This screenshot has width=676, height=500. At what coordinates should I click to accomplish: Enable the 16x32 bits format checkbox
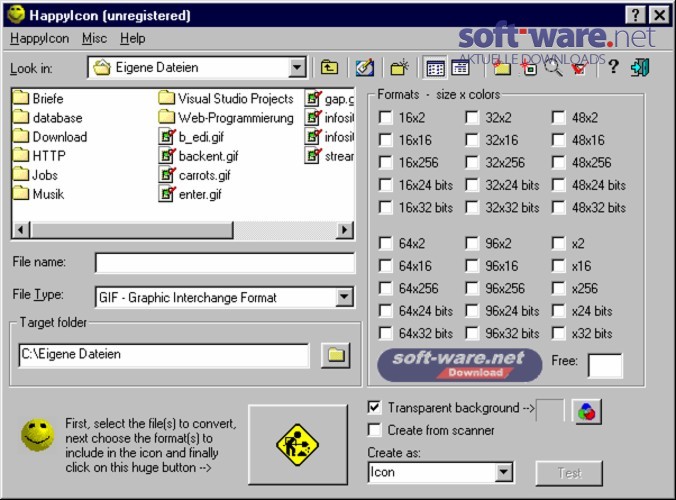click(385, 207)
